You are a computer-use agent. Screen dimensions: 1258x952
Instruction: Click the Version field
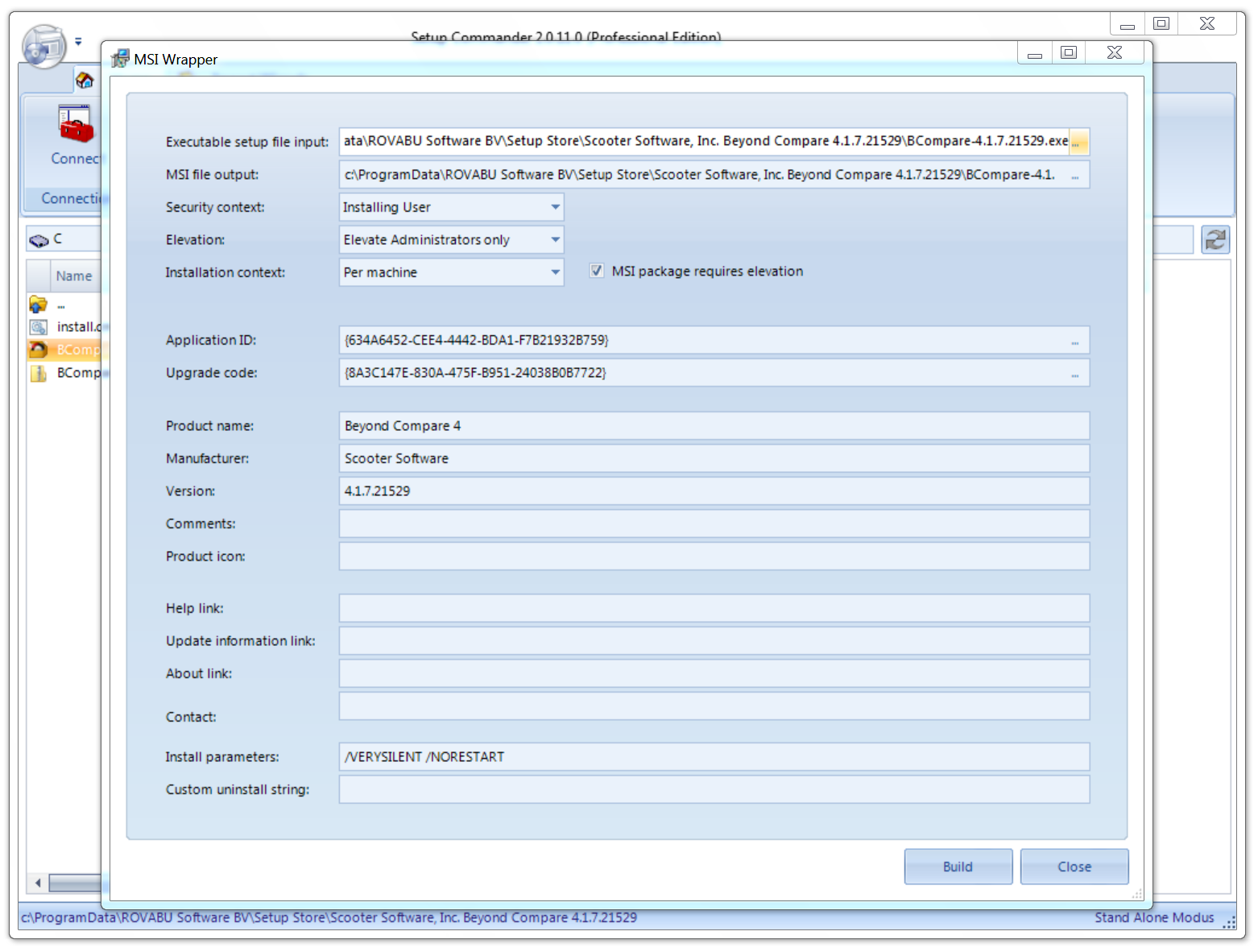click(714, 491)
